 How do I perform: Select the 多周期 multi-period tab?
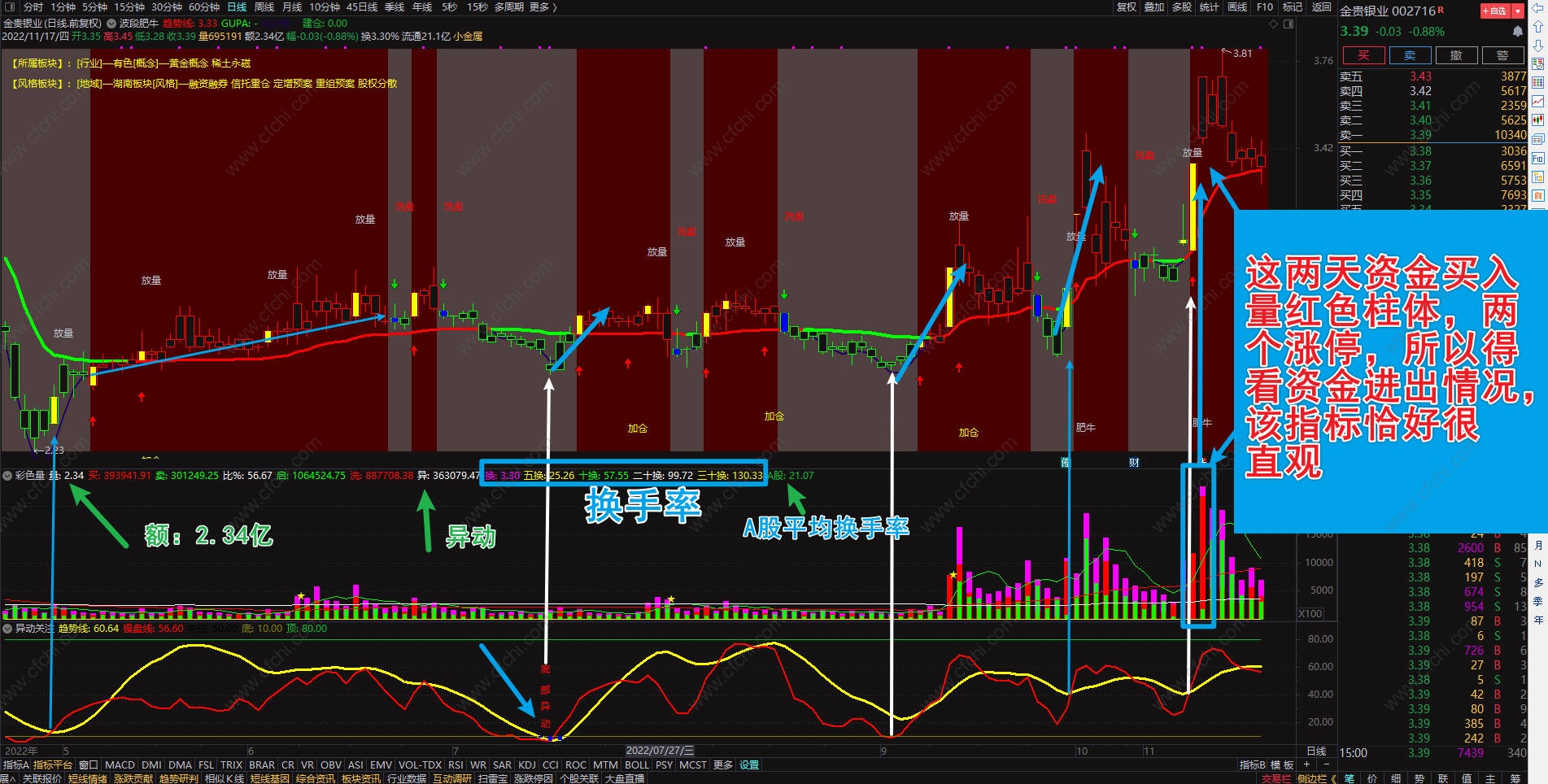509,7
